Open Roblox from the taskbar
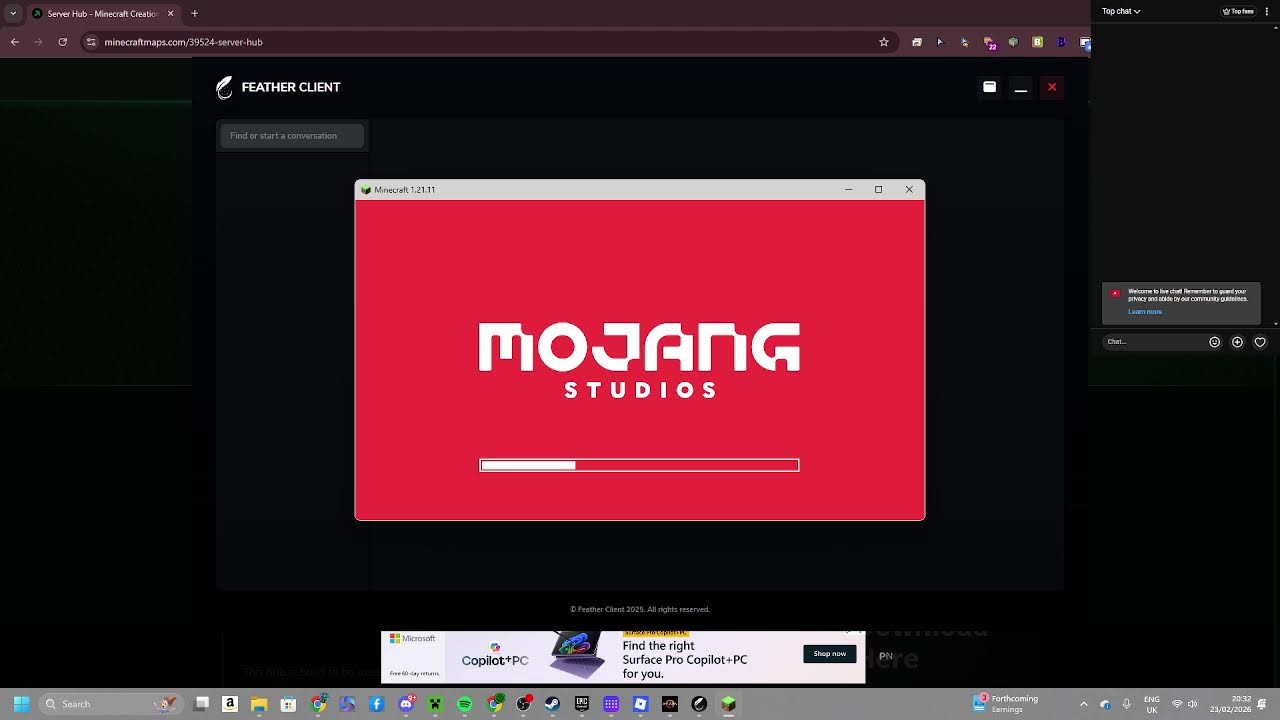Image resolution: width=1280 pixels, height=720 pixels. click(x=641, y=704)
